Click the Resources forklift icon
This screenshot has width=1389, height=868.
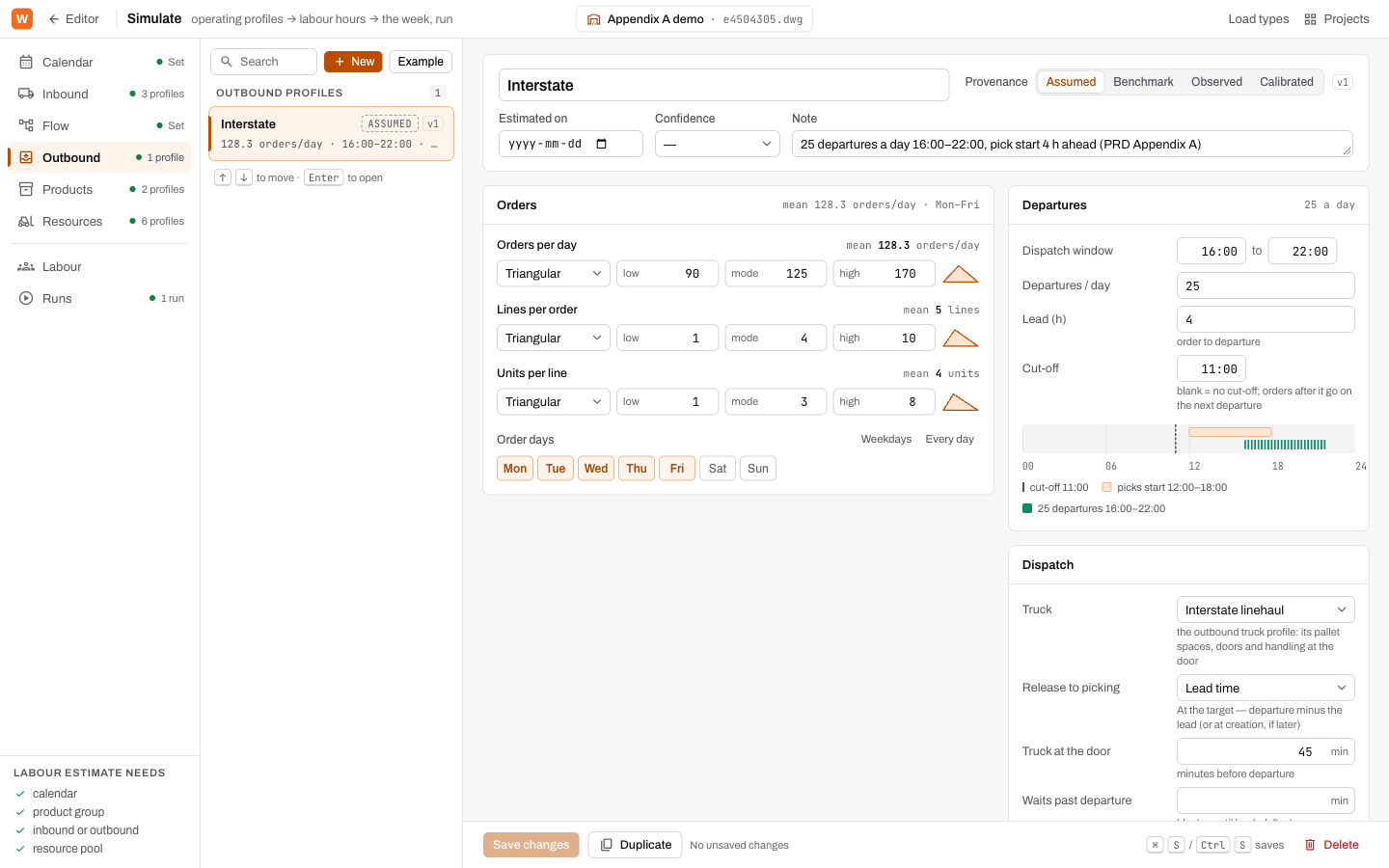tap(26, 221)
